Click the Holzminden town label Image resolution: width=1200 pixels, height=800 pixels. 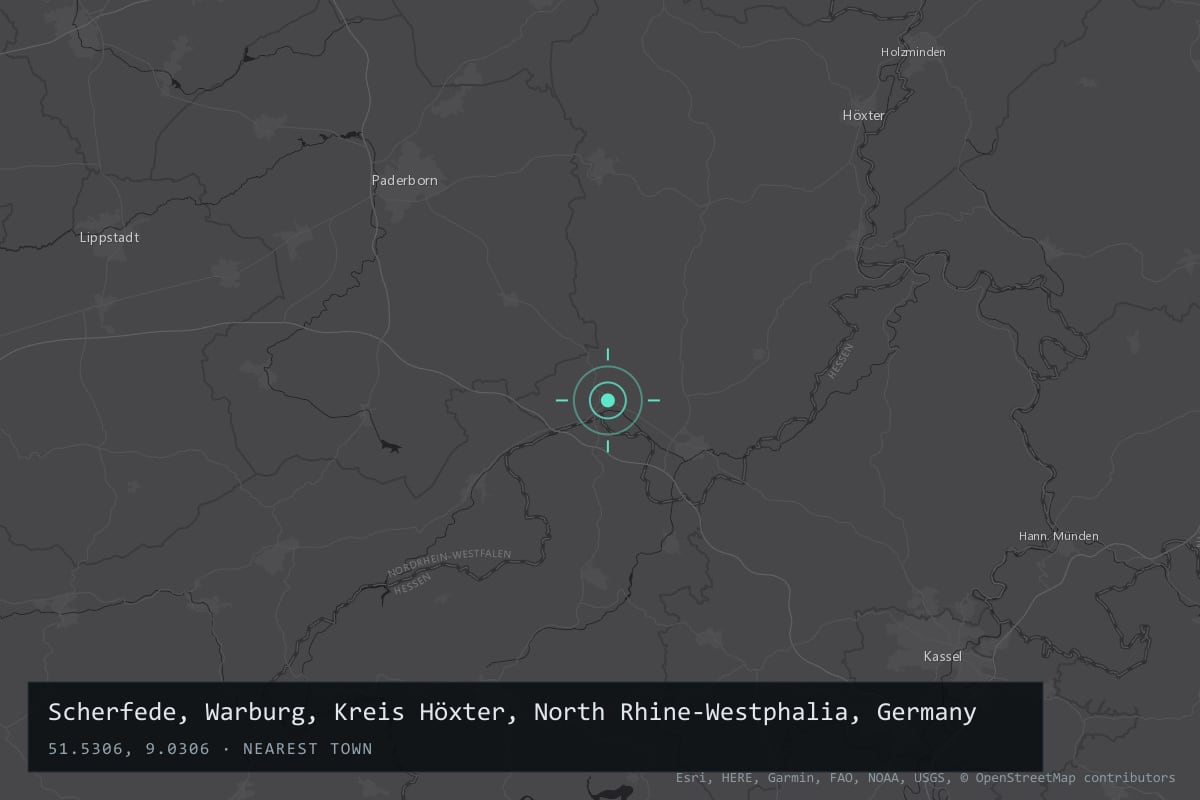(913, 52)
